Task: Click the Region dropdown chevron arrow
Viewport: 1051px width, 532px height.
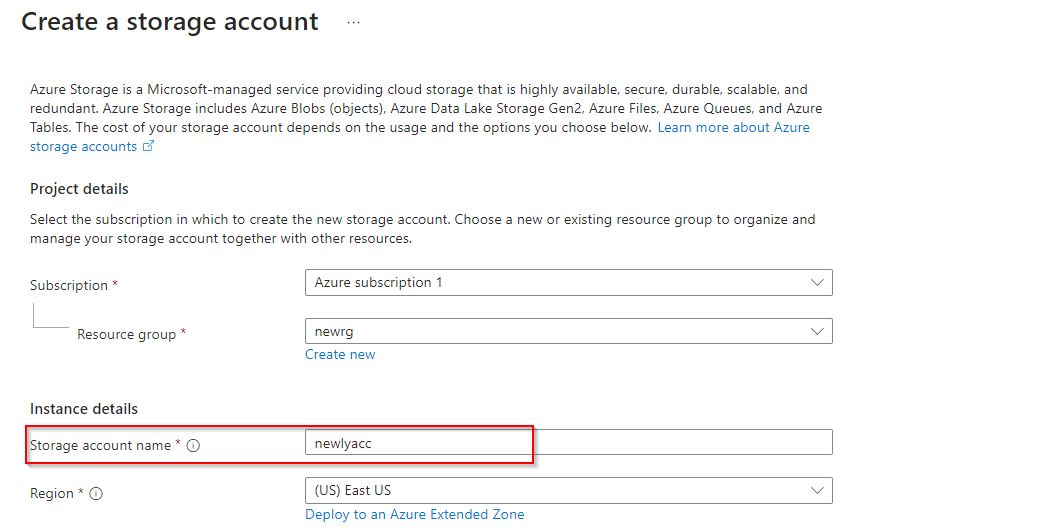Action: click(x=817, y=490)
